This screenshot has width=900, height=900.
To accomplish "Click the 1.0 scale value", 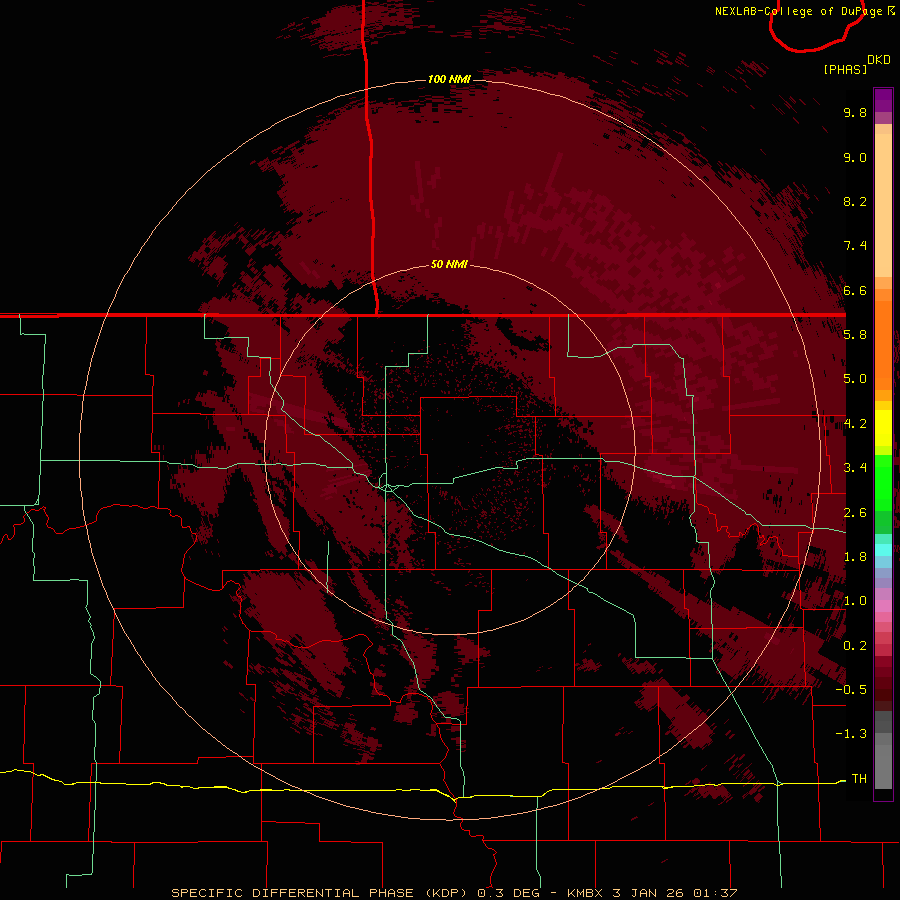I will coord(855,601).
